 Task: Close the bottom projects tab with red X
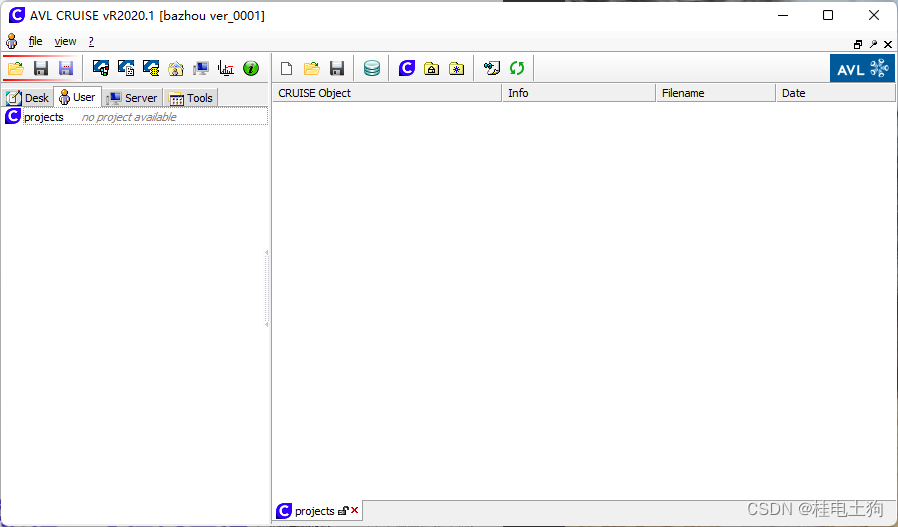click(x=355, y=510)
